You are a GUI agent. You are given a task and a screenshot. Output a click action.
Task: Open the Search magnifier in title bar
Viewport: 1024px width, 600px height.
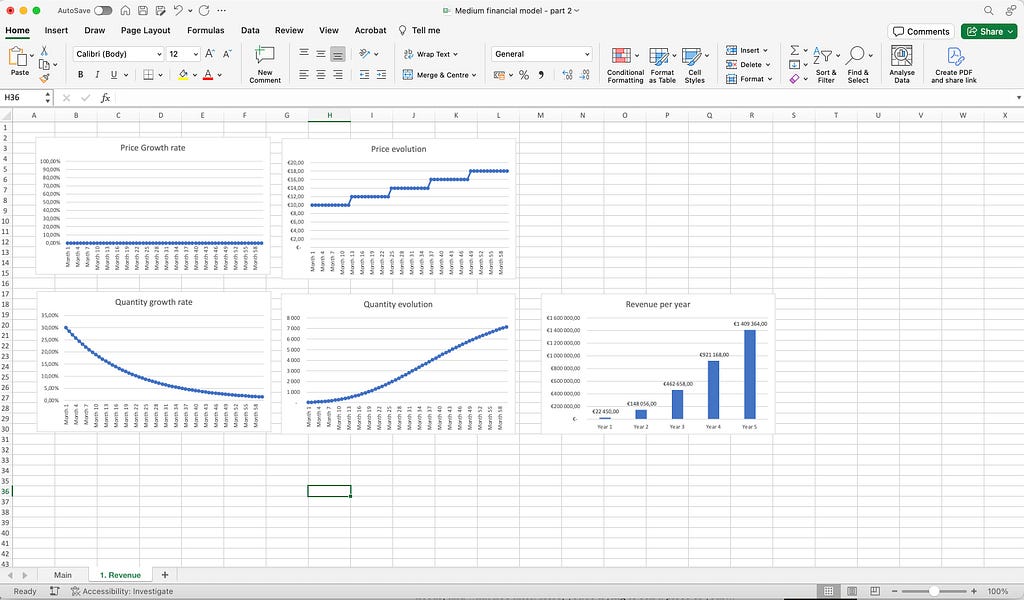989,10
